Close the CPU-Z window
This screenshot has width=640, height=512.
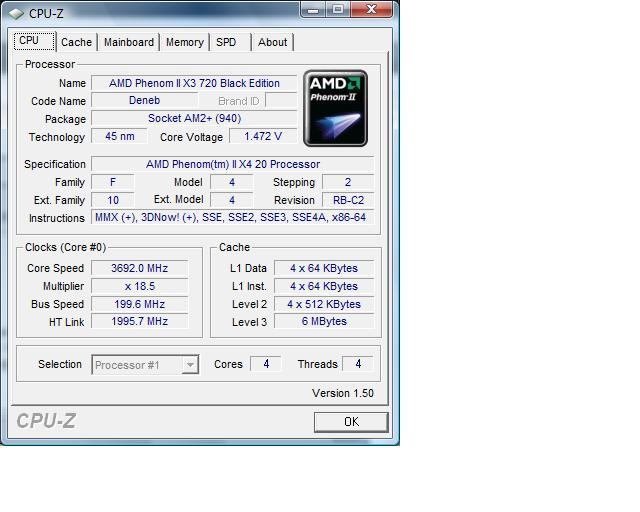click(371, 10)
